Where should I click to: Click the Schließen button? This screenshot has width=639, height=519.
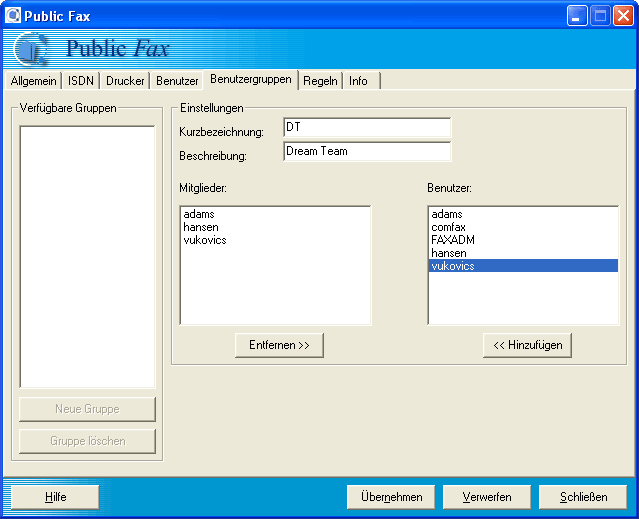coord(583,497)
